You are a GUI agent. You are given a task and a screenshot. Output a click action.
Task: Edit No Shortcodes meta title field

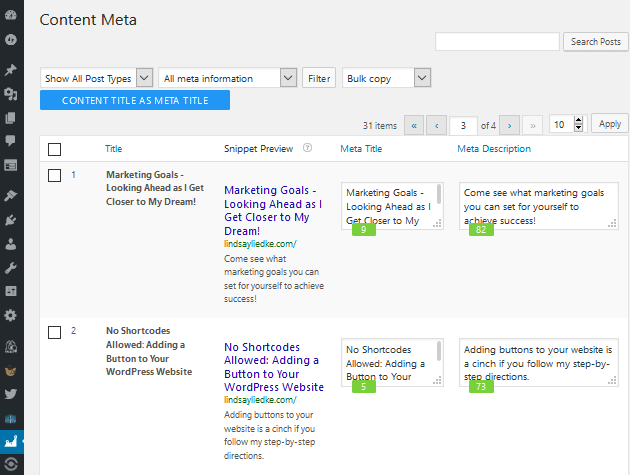pos(392,362)
